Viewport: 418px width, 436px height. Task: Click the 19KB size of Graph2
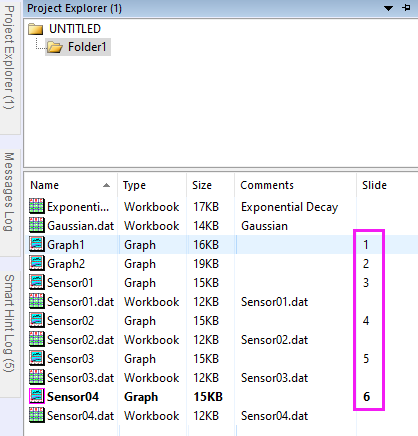206,264
